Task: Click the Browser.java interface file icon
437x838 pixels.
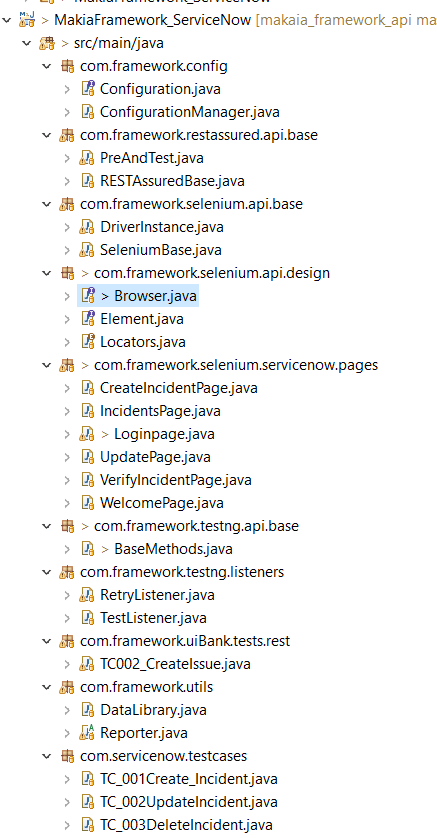Action: [x=87, y=296]
